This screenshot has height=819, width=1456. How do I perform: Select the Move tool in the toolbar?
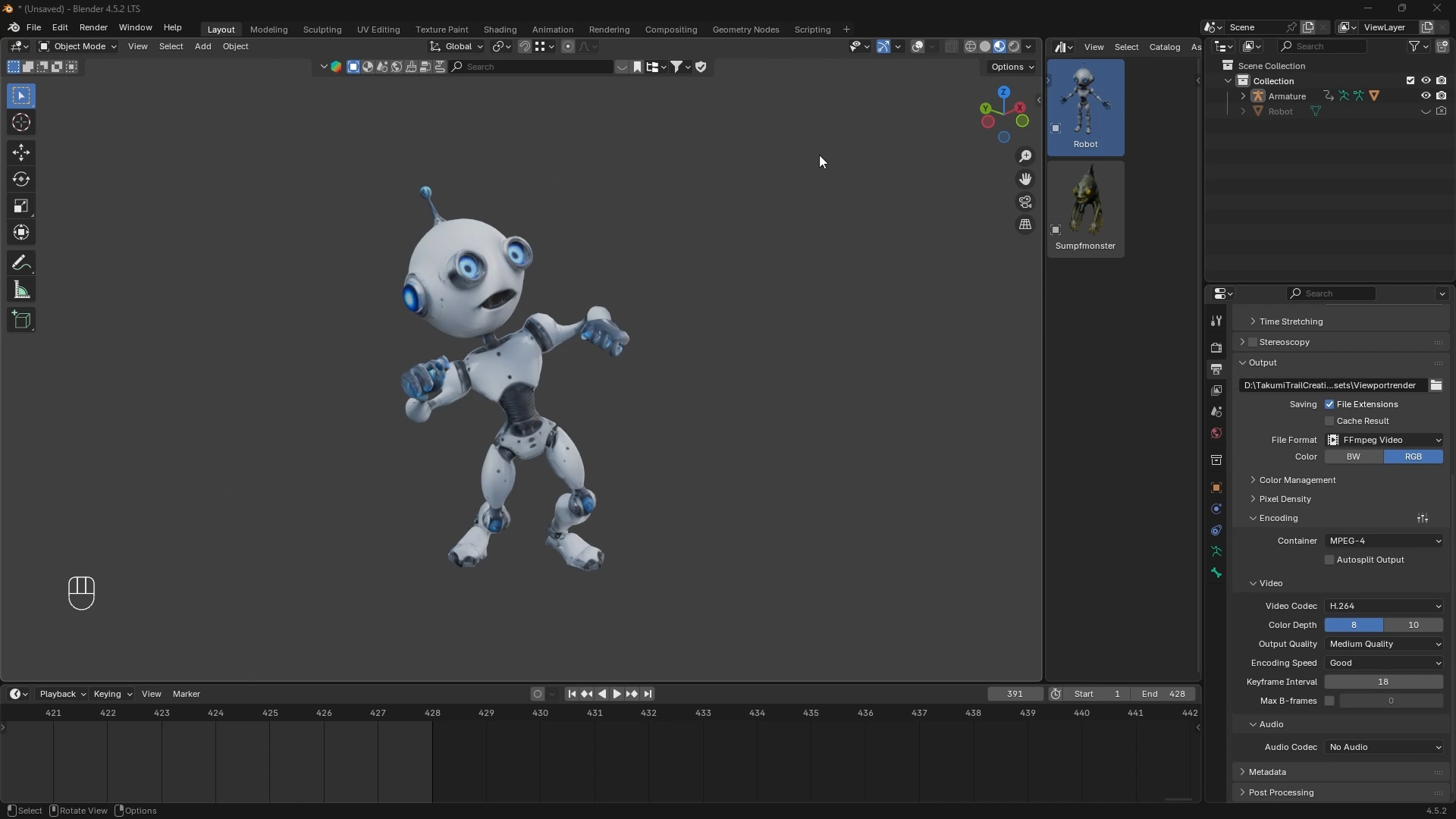pyautogui.click(x=21, y=152)
